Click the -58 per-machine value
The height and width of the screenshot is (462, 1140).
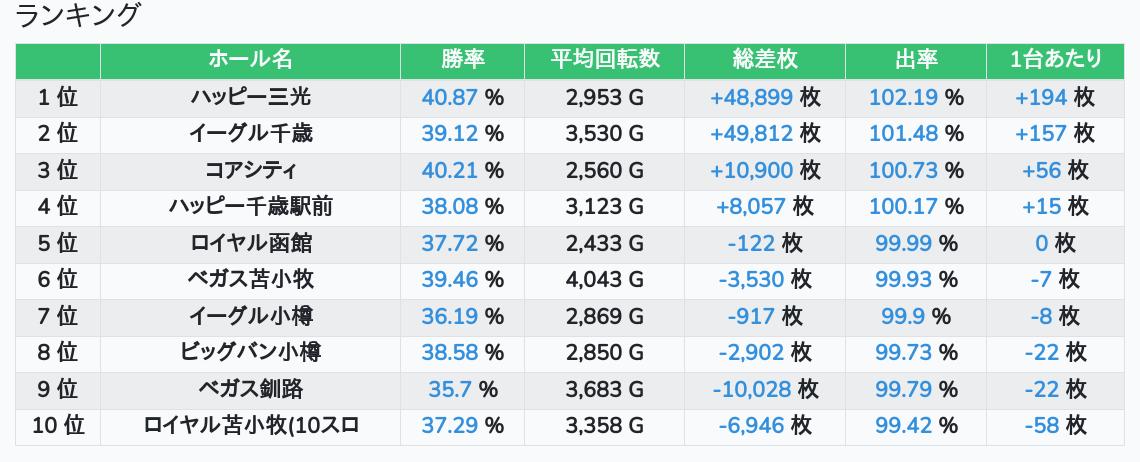(x=1041, y=426)
